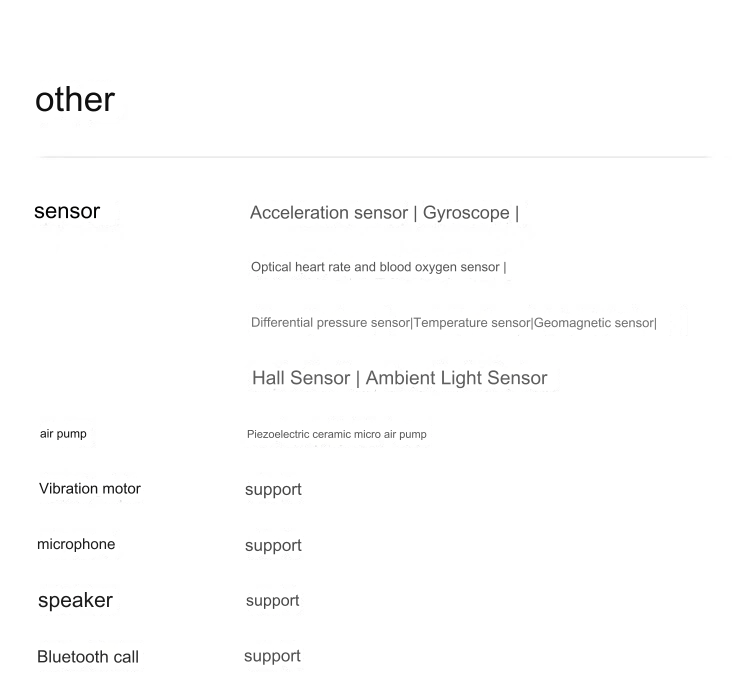Click 'support' next to Bluetooth call
750x688 pixels.
click(272, 656)
